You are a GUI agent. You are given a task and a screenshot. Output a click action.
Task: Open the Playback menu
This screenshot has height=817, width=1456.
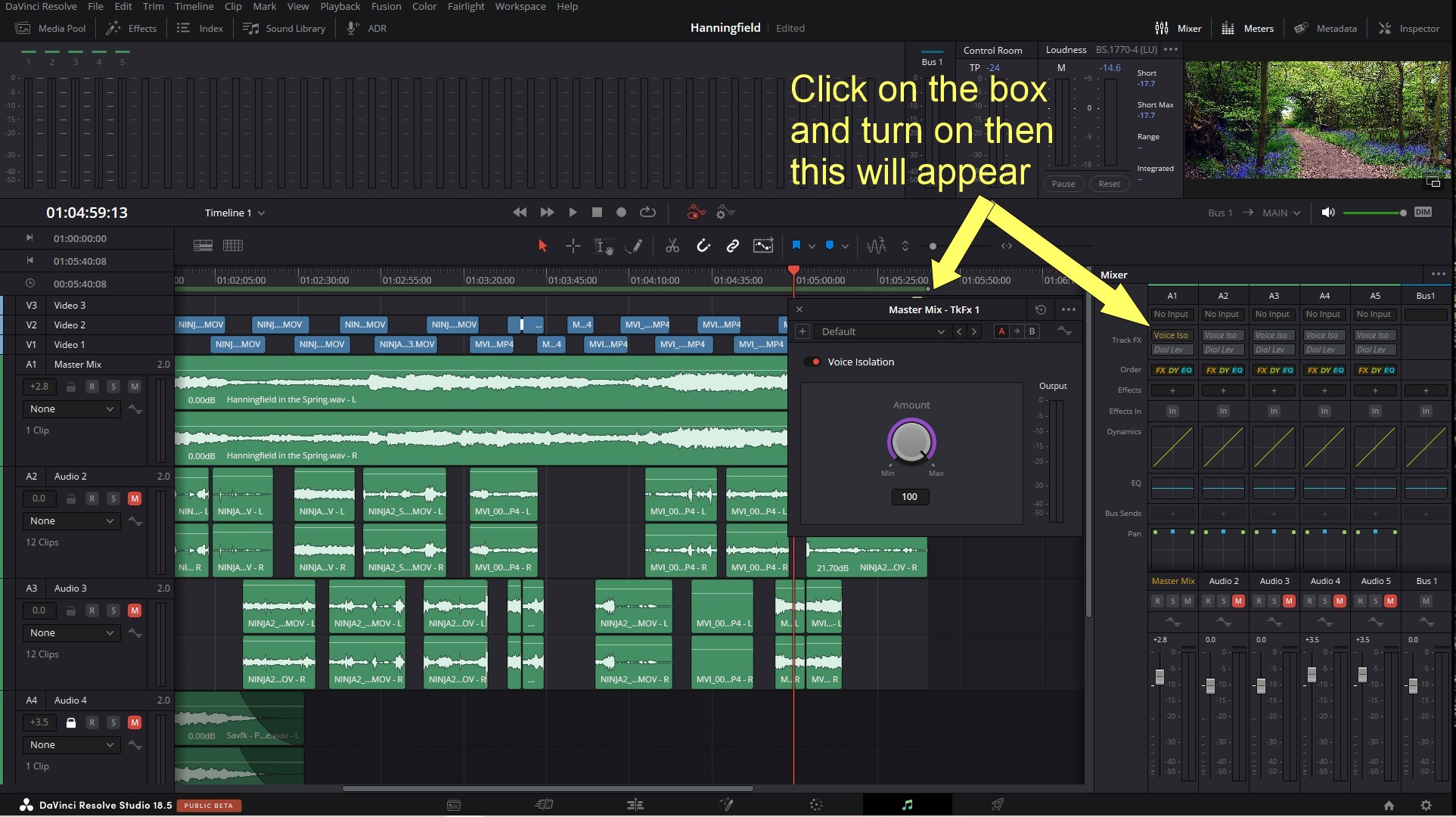click(x=340, y=6)
